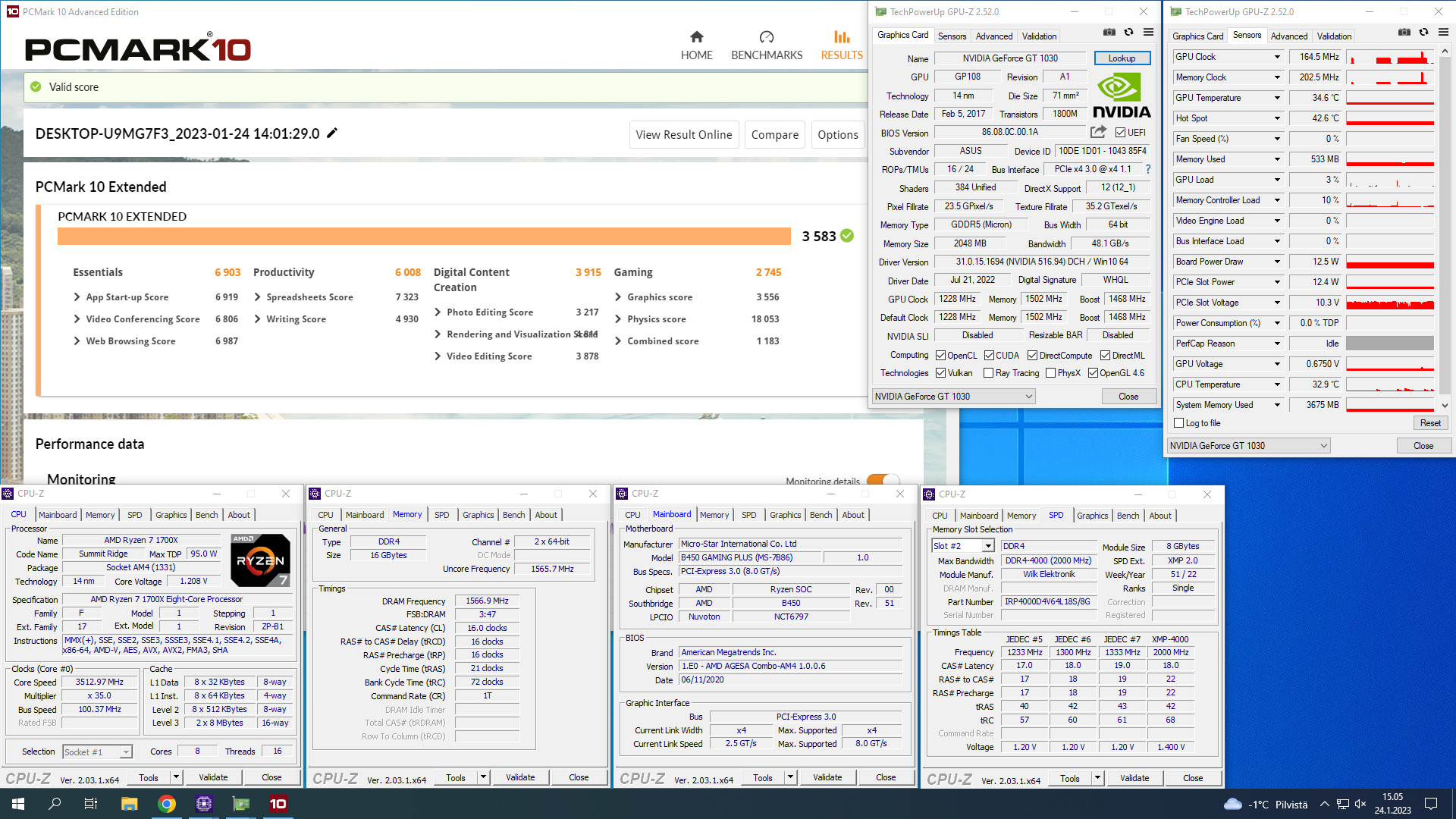Select the CPU-Z taskbar icon
This screenshot has width=1456, height=819.
pyautogui.click(x=204, y=804)
